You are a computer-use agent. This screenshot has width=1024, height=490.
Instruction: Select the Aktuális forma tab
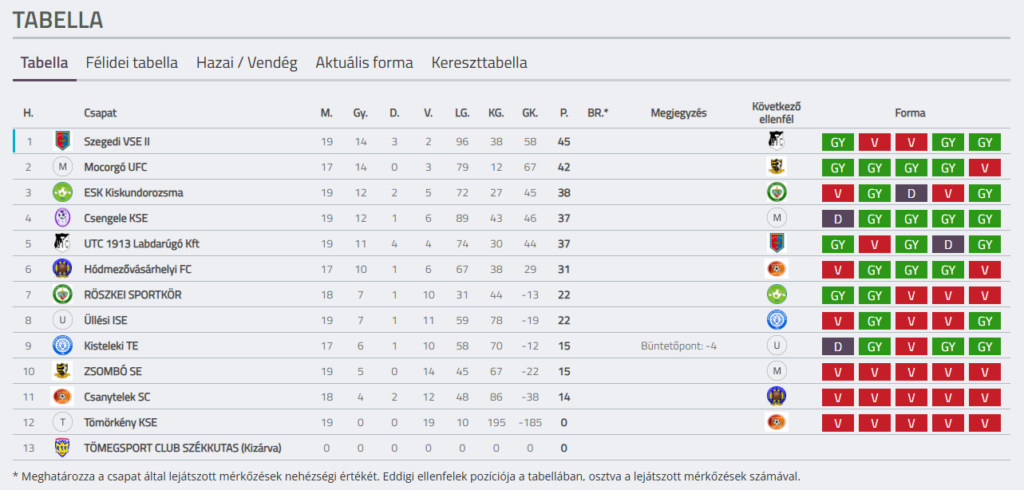point(364,63)
